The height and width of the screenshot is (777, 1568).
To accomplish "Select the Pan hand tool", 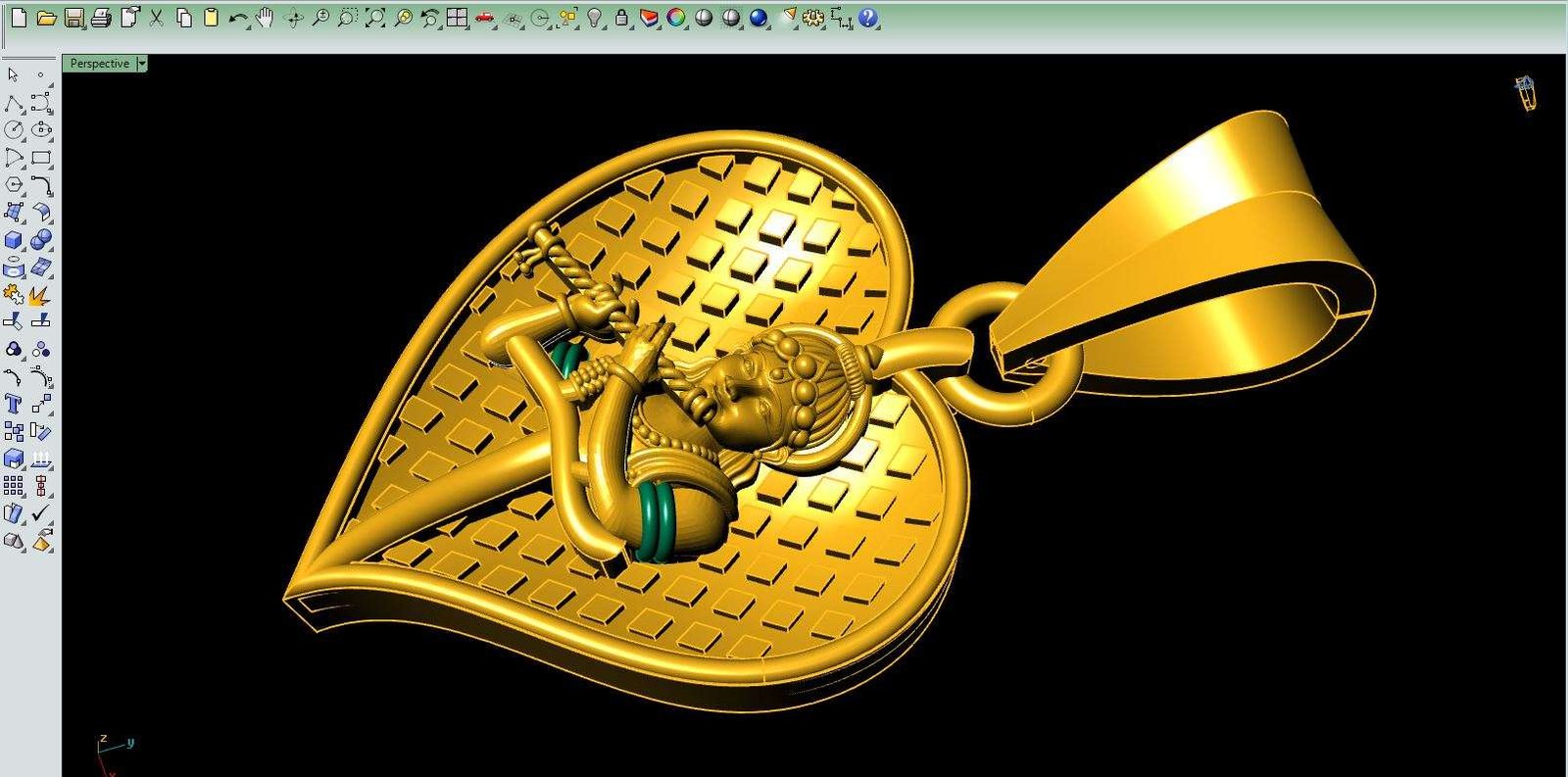I will 266,18.
